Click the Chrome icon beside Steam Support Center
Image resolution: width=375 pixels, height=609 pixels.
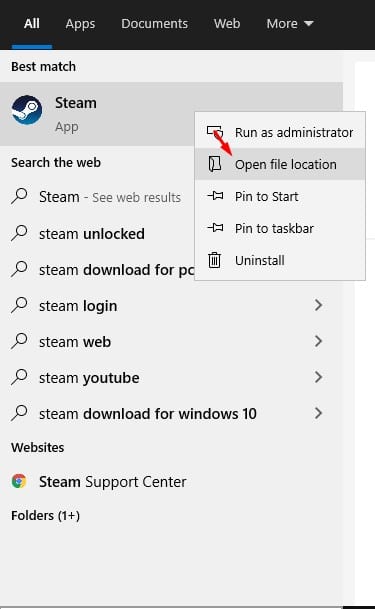pos(19,481)
